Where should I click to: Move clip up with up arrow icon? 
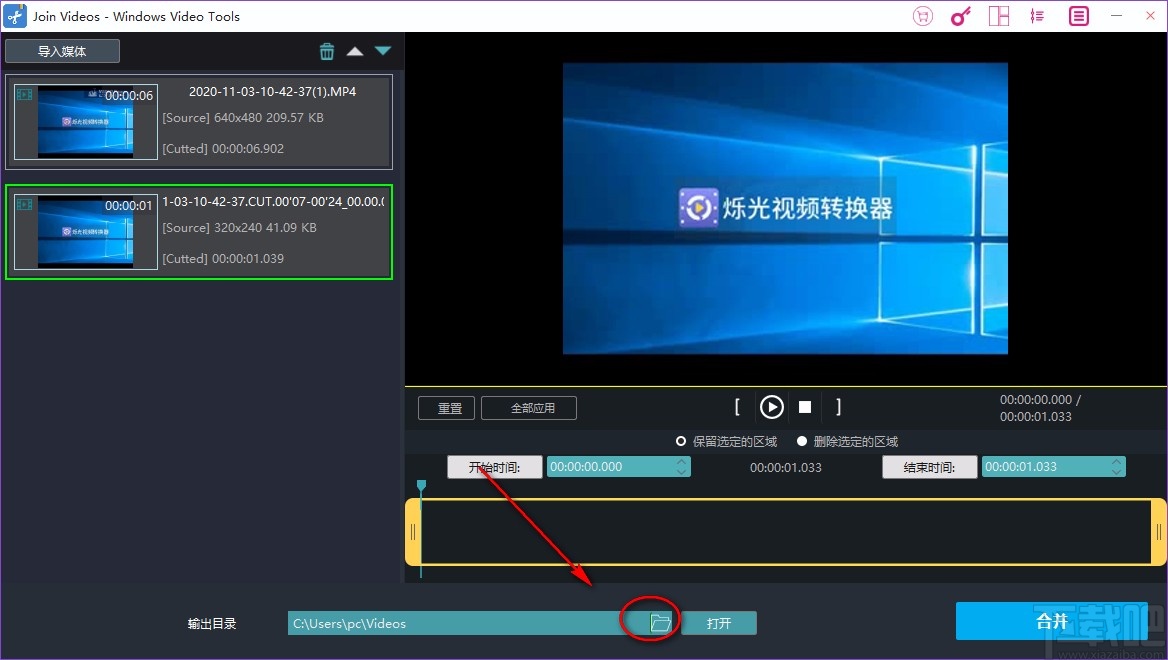[x=355, y=50]
